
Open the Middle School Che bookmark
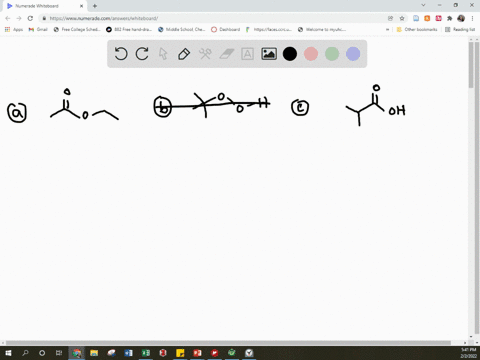(182, 29)
